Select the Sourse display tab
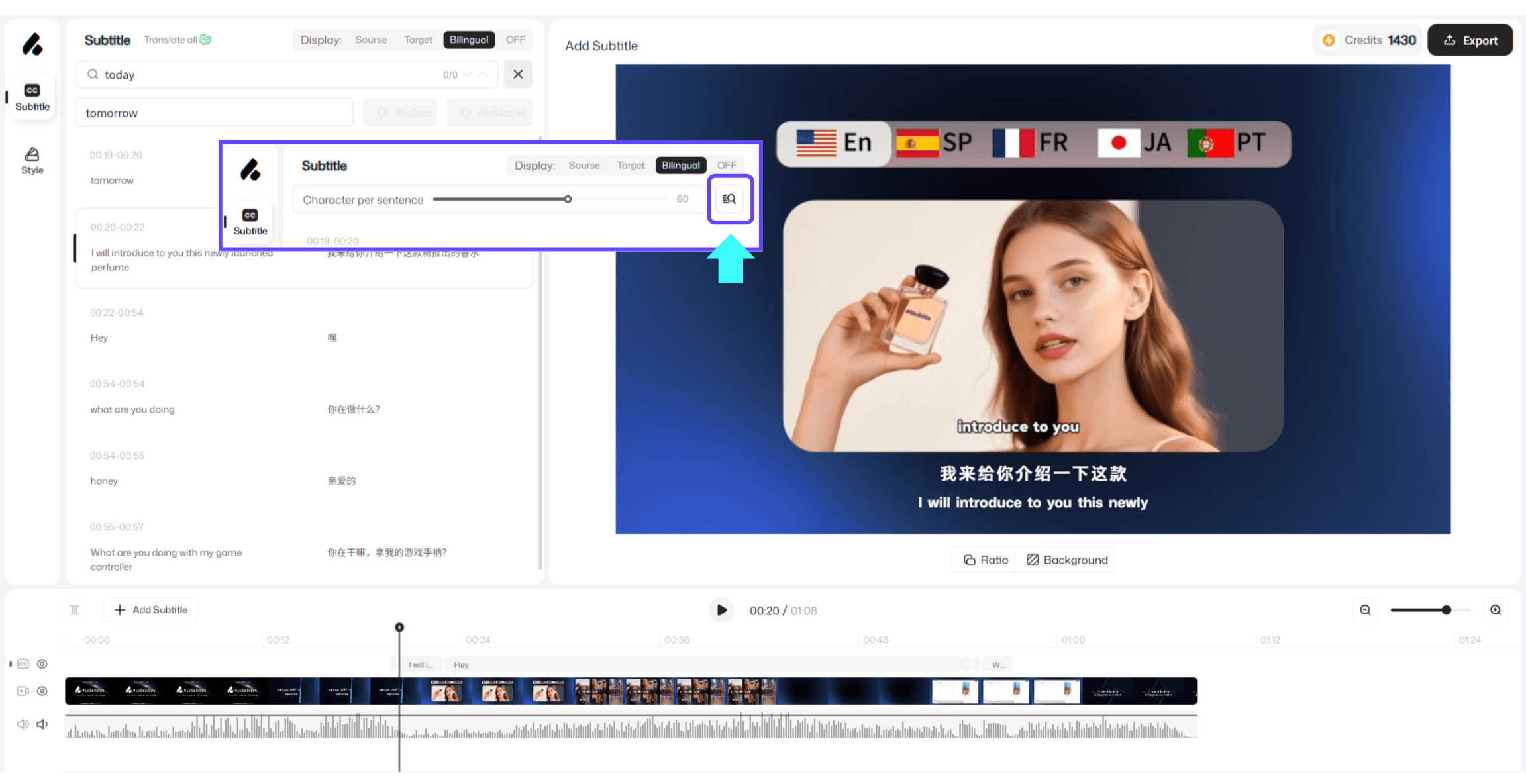 click(x=371, y=40)
